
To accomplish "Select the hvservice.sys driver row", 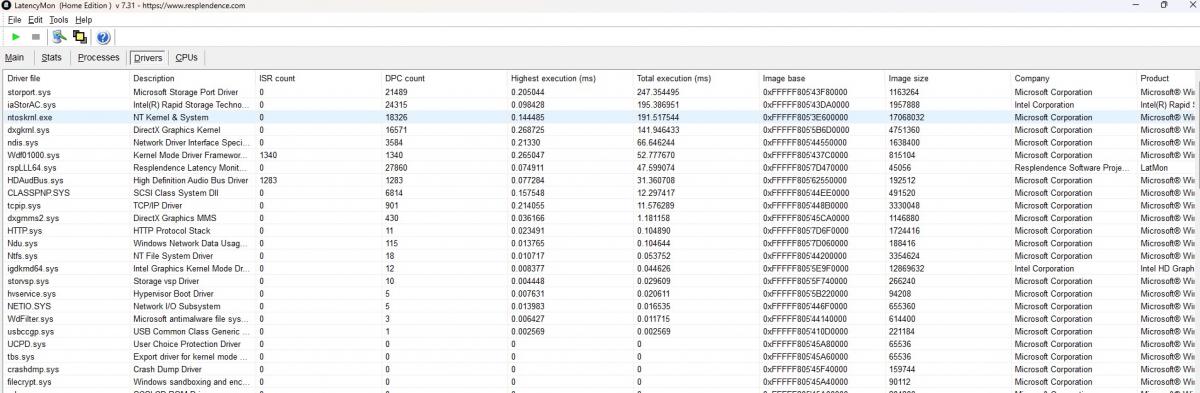I will 600,294.
